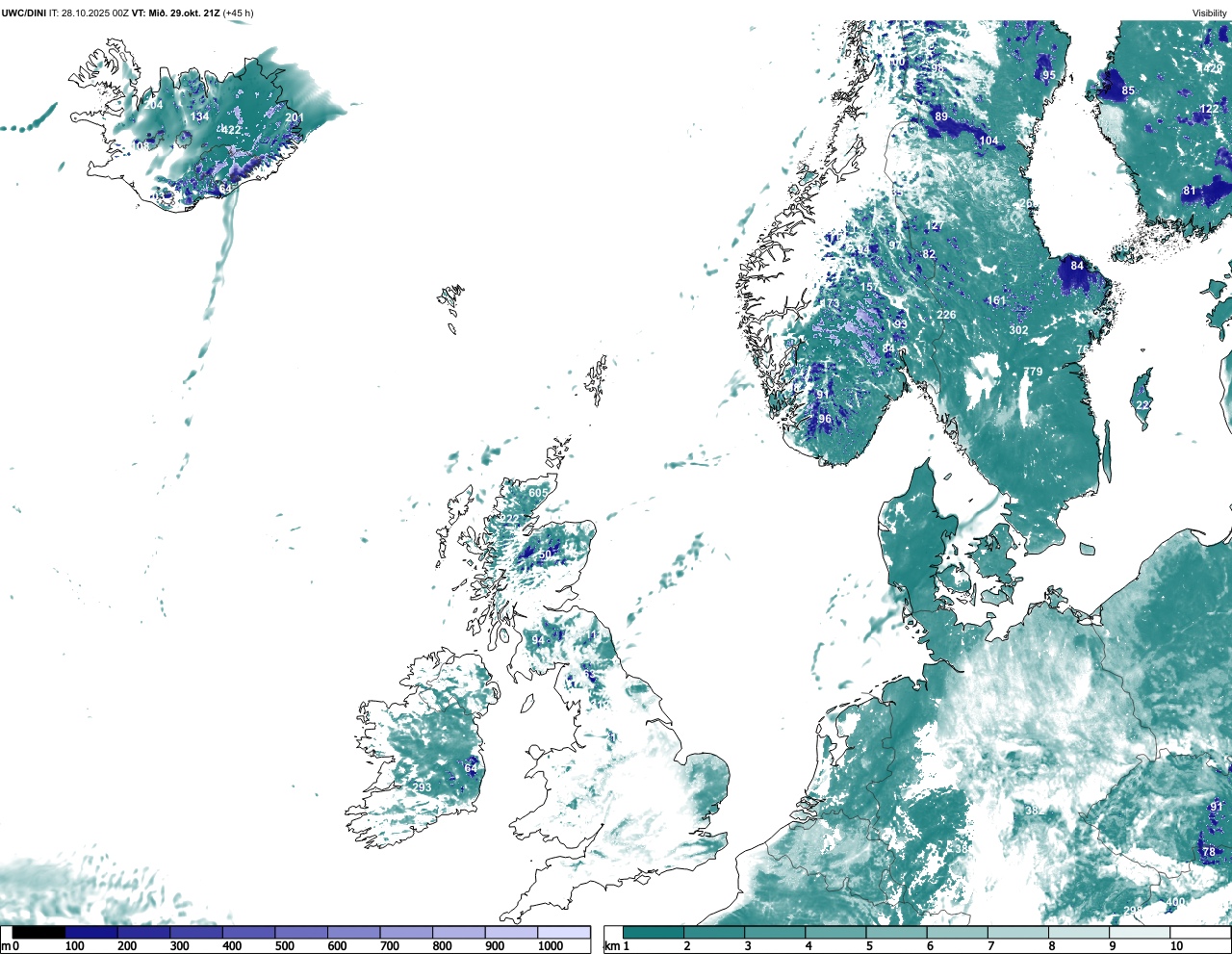Image resolution: width=1232 pixels, height=954 pixels.
Task: Click the '302' value over Sweden
Action: tap(1018, 330)
